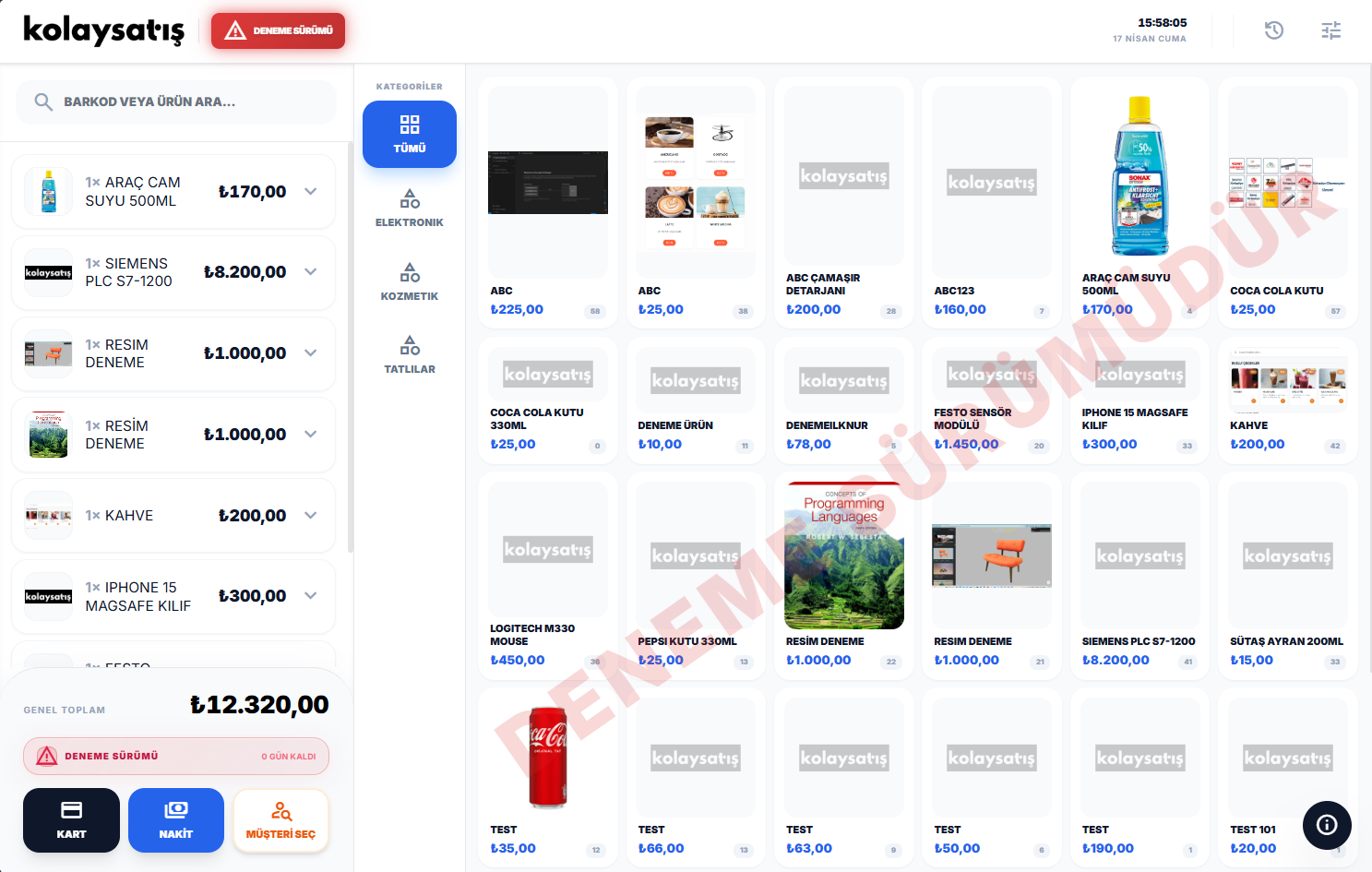Click the red DENEME SÜRÜMÜ header button
The height and width of the screenshot is (872, 1372).
278,30
